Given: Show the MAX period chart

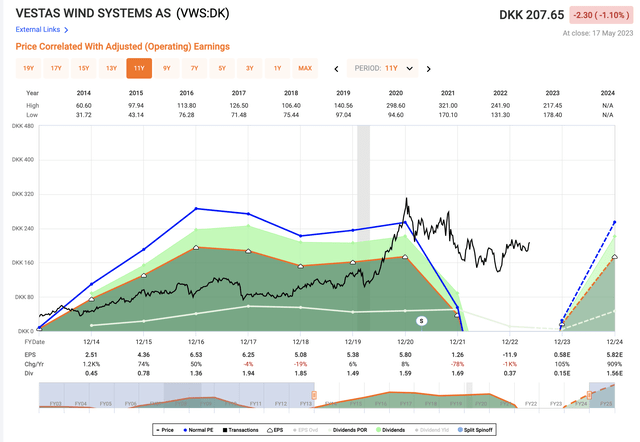Looking at the screenshot, I should click(305, 68).
